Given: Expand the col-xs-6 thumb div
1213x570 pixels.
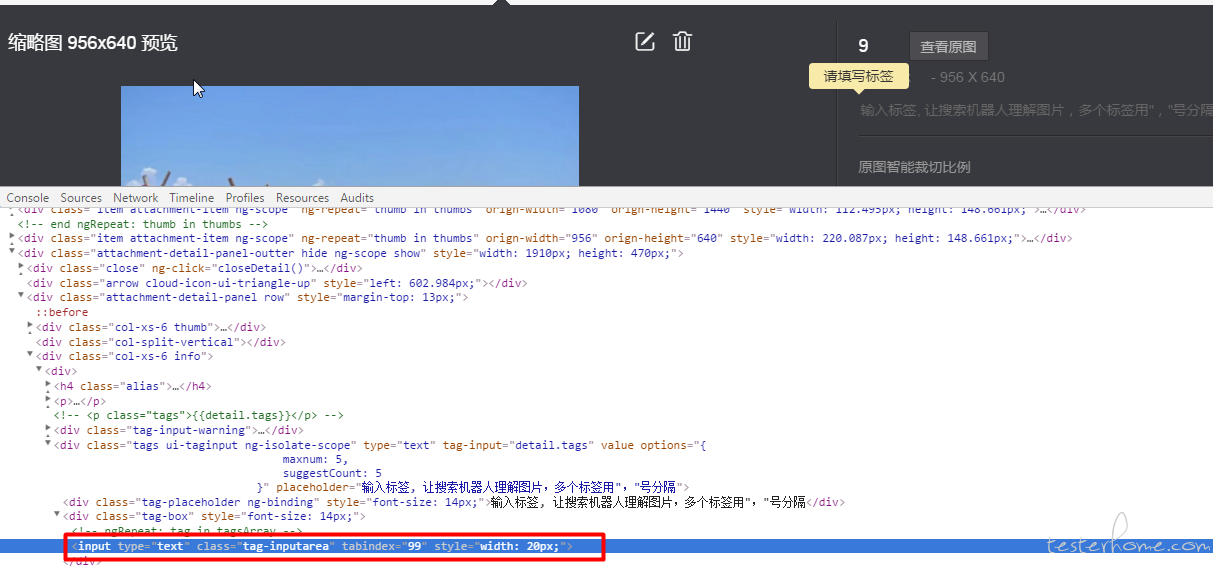Looking at the screenshot, I should pyautogui.click(x=30, y=326).
